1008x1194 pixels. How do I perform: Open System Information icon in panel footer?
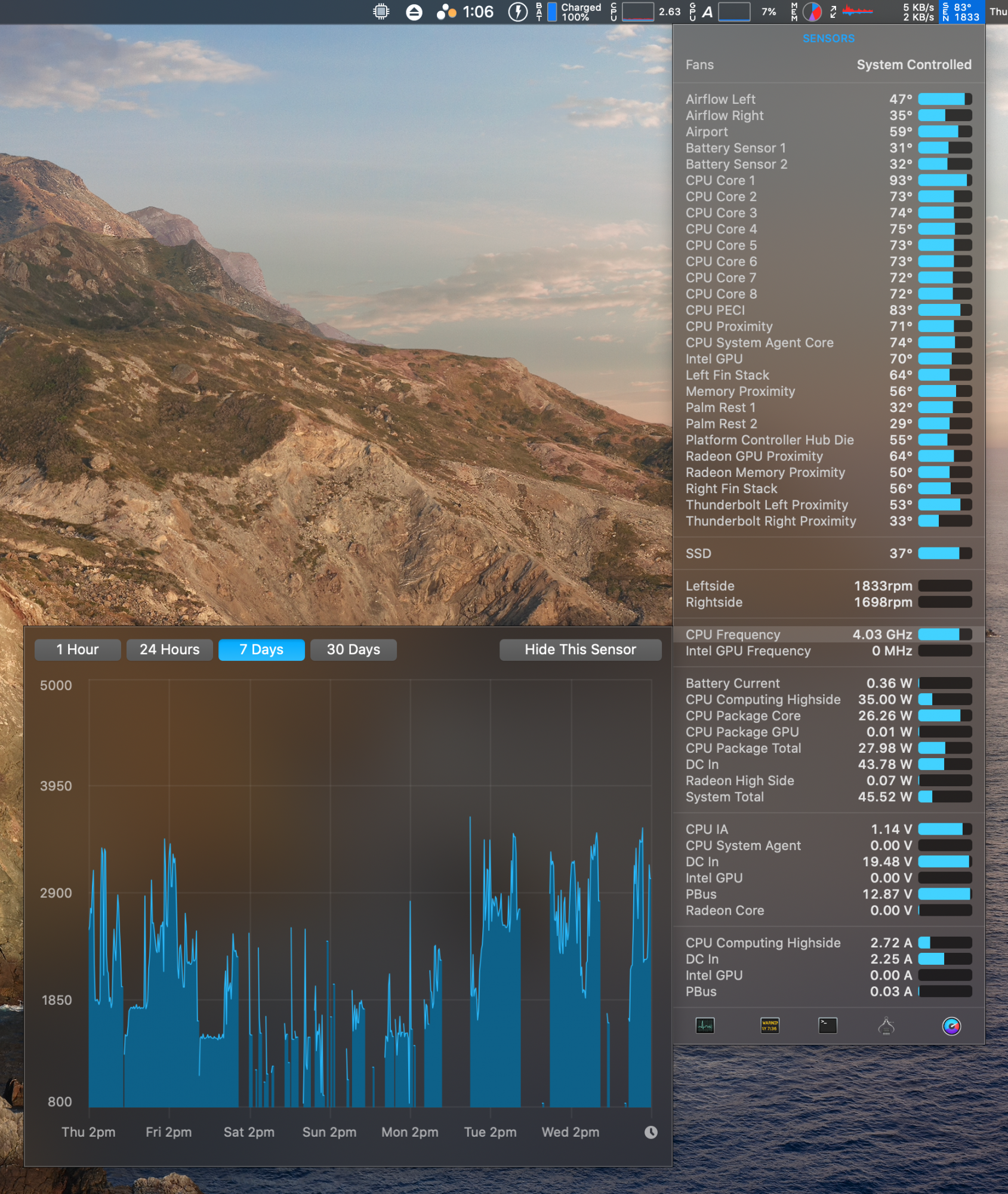[886, 1026]
